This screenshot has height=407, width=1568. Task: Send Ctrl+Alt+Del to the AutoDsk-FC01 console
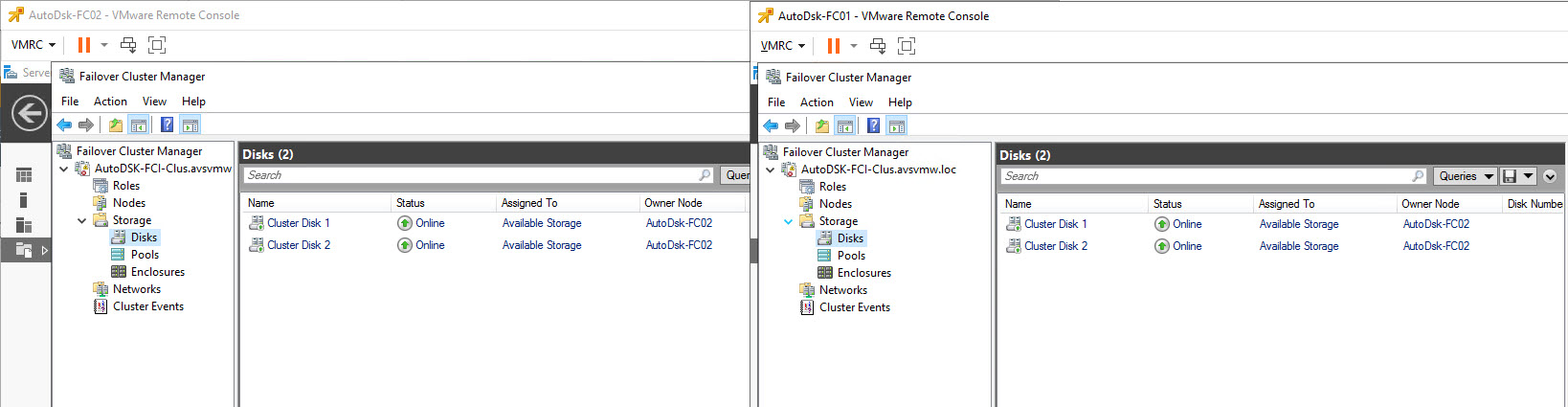pyautogui.click(x=877, y=46)
